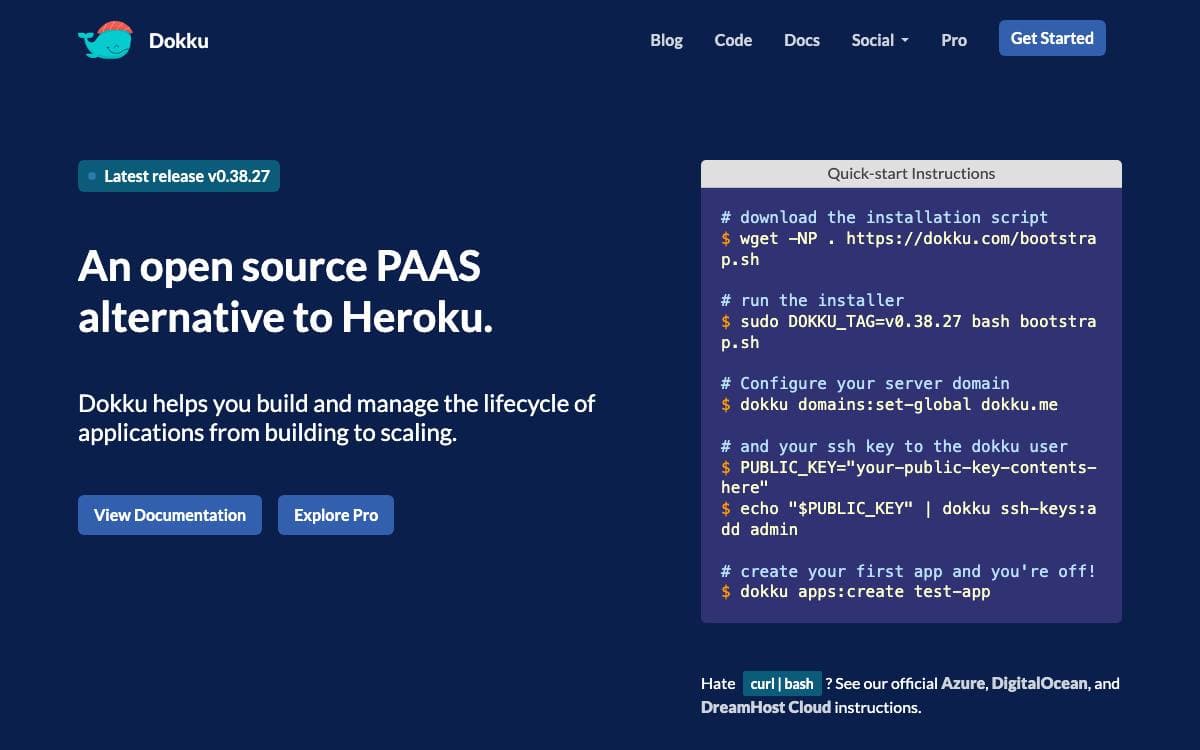Expand the Social dropdown menu
The width and height of the screenshot is (1200, 750).
coord(880,40)
